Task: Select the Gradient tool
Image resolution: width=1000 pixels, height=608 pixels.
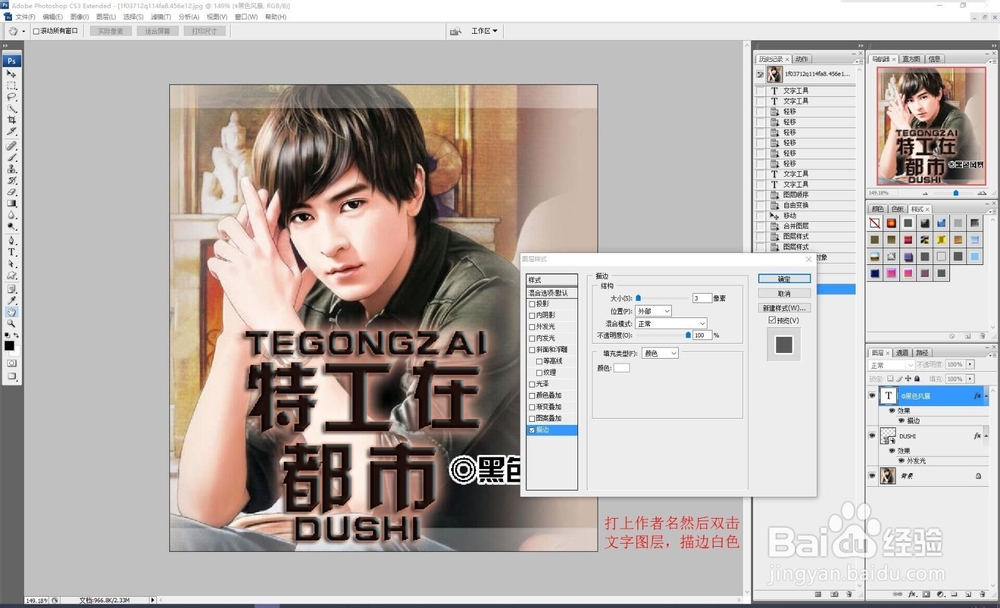Action: 11,204
